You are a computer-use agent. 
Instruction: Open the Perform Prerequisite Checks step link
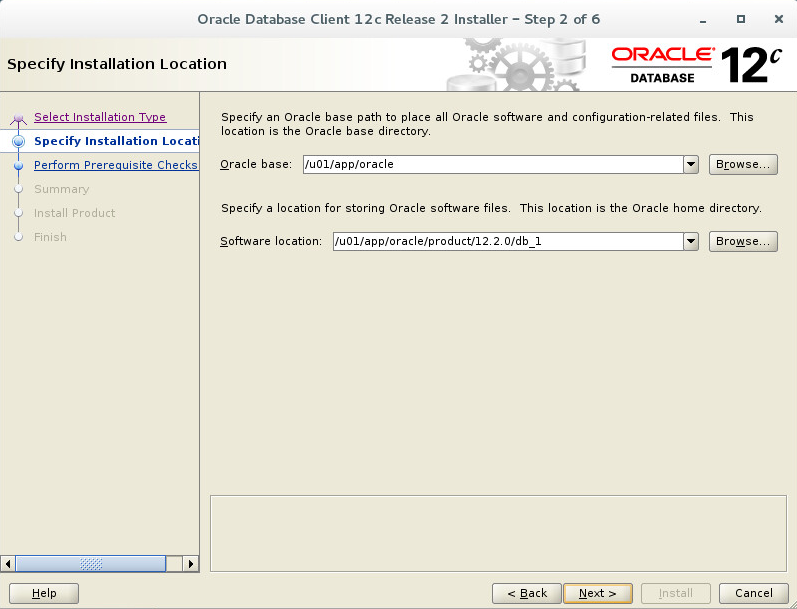click(x=116, y=165)
